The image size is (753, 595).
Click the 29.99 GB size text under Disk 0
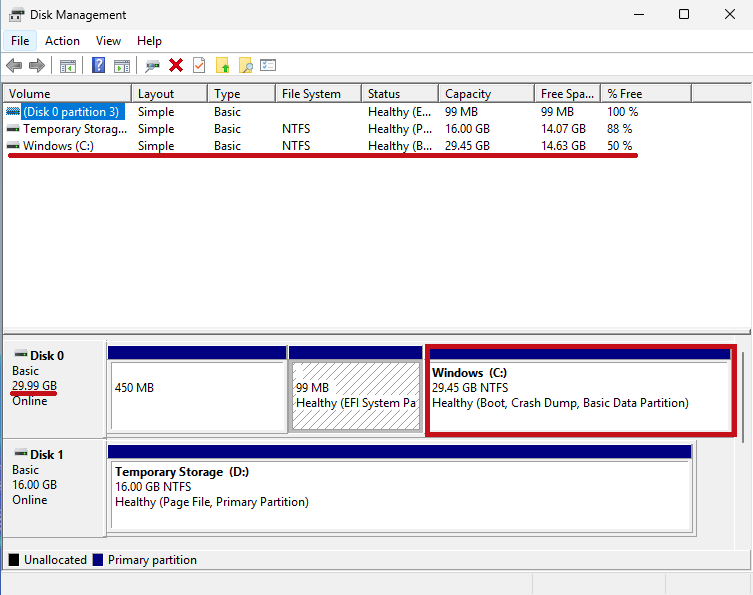(x=34, y=386)
